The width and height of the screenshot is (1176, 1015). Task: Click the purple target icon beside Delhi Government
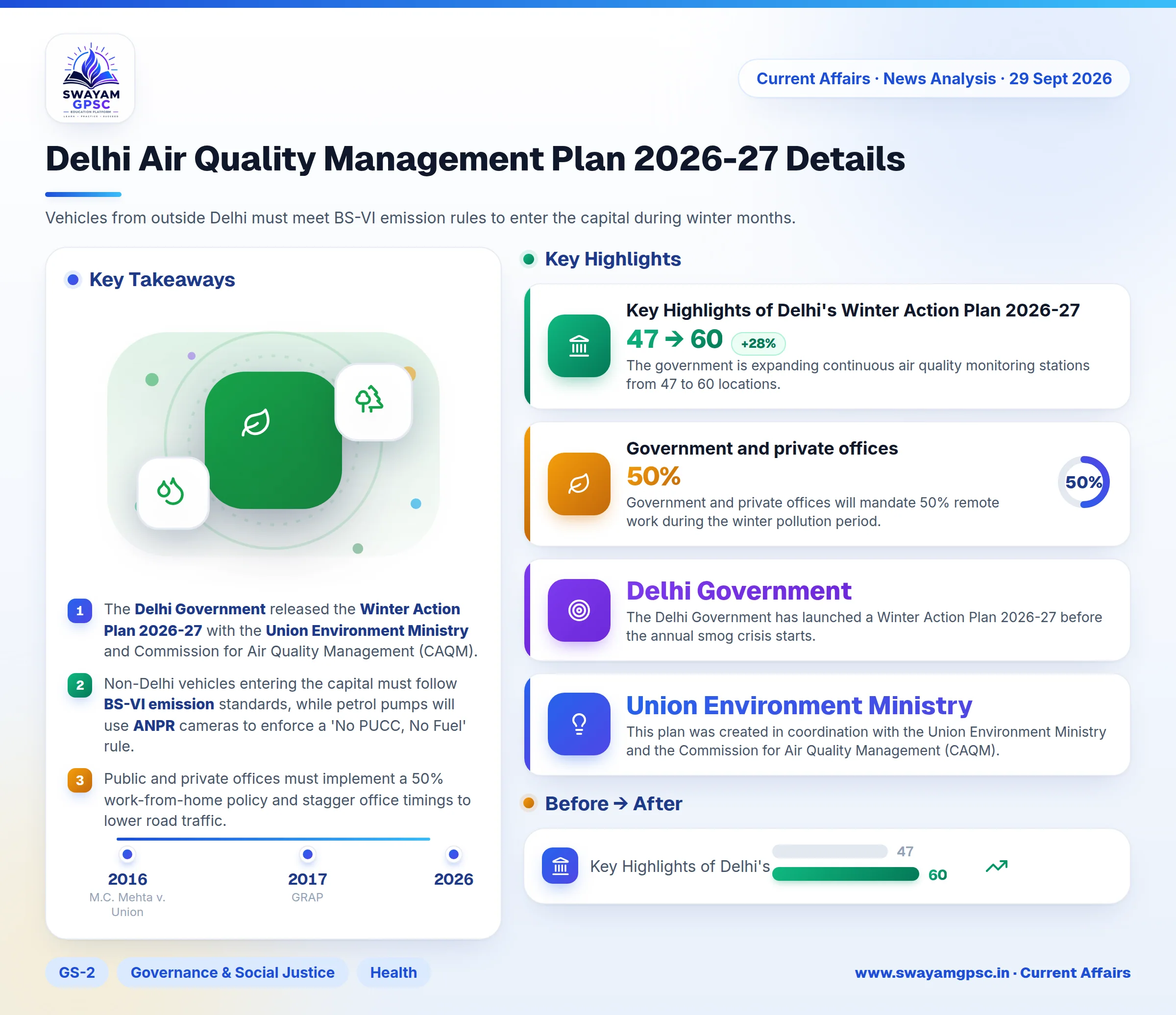tap(579, 610)
